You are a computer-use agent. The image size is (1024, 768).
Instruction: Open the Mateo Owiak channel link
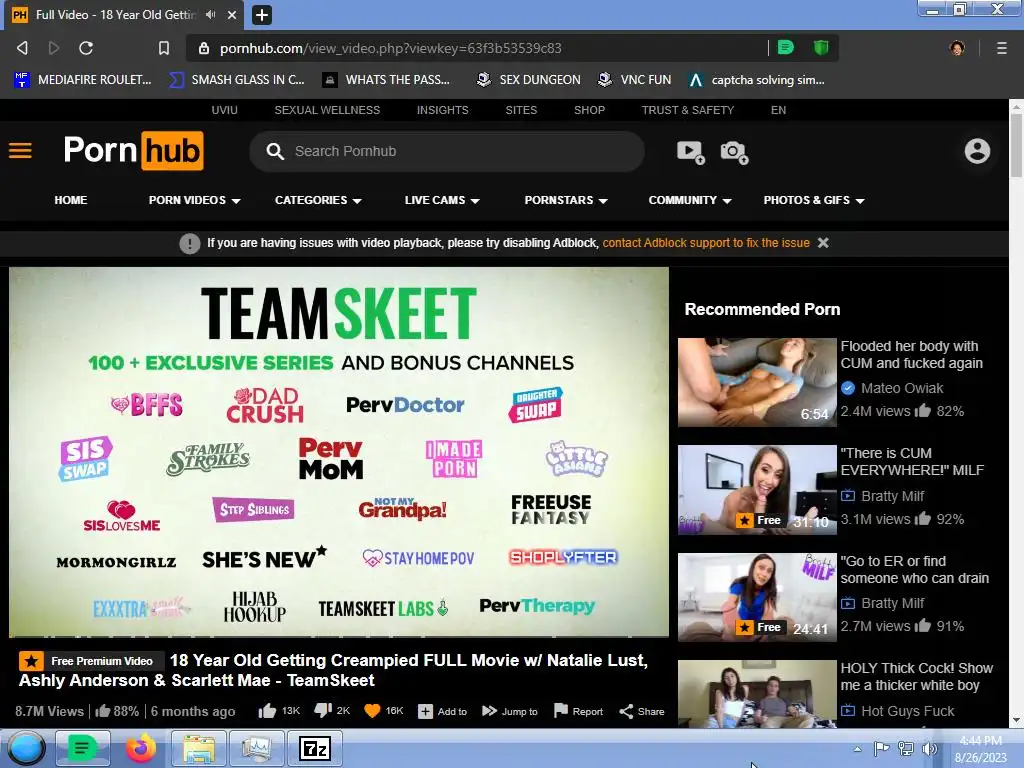(x=901, y=388)
